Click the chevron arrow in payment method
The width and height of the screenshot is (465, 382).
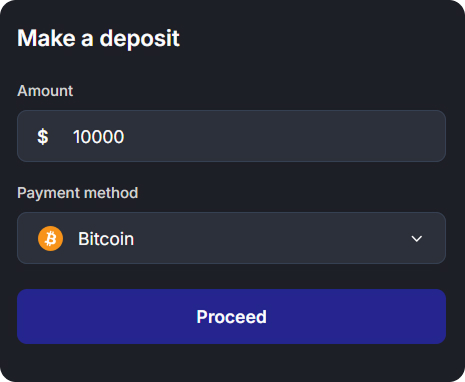pyautogui.click(x=417, y=239)
